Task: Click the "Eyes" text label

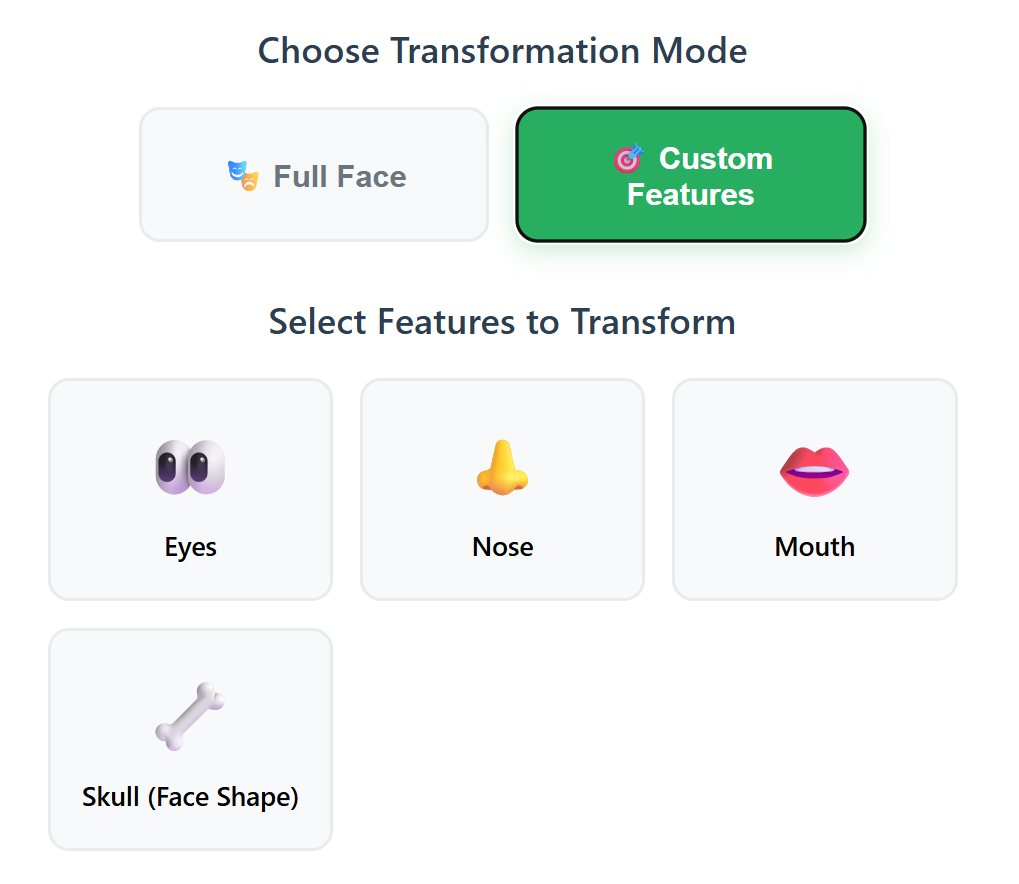Action: [x=190, y=547]
